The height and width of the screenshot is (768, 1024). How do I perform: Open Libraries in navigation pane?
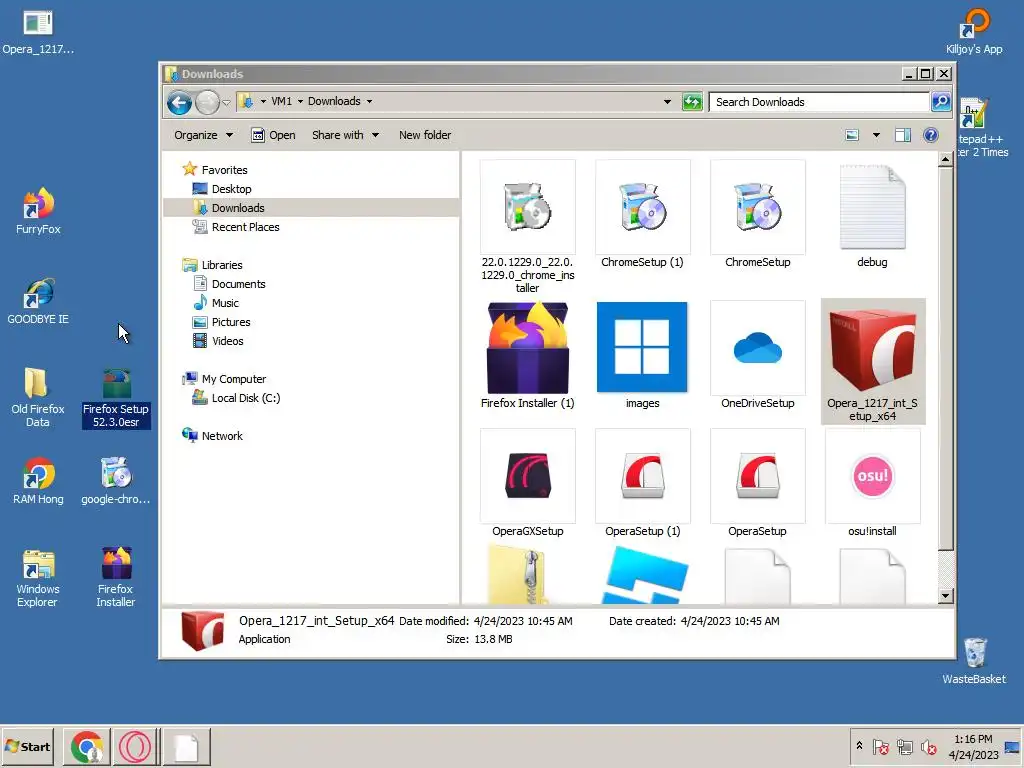click(x=221, y=265)
